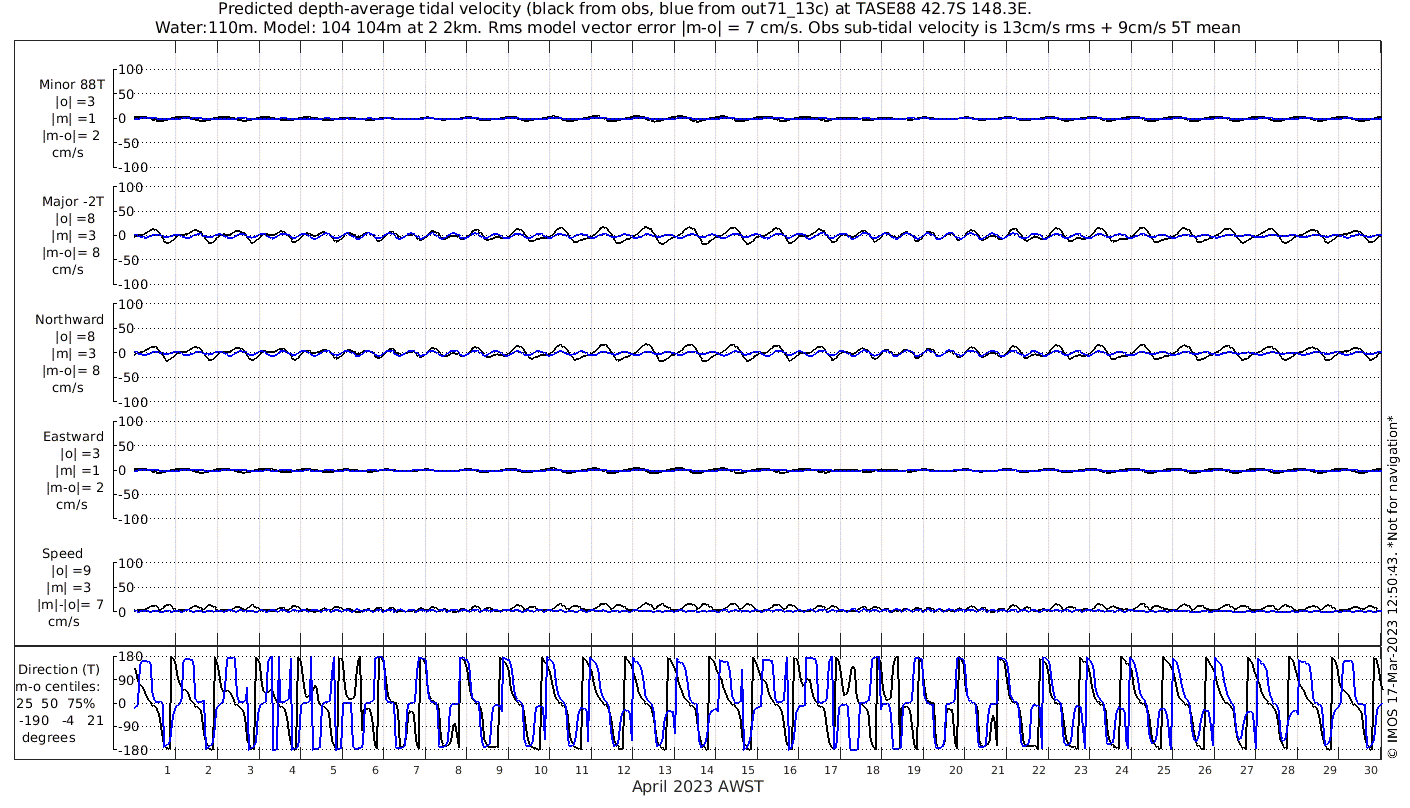This screenshot has height=808, width=1410.
Task: Click day 30 tick label on the x-axis
Action: (x=1371, y=771)
